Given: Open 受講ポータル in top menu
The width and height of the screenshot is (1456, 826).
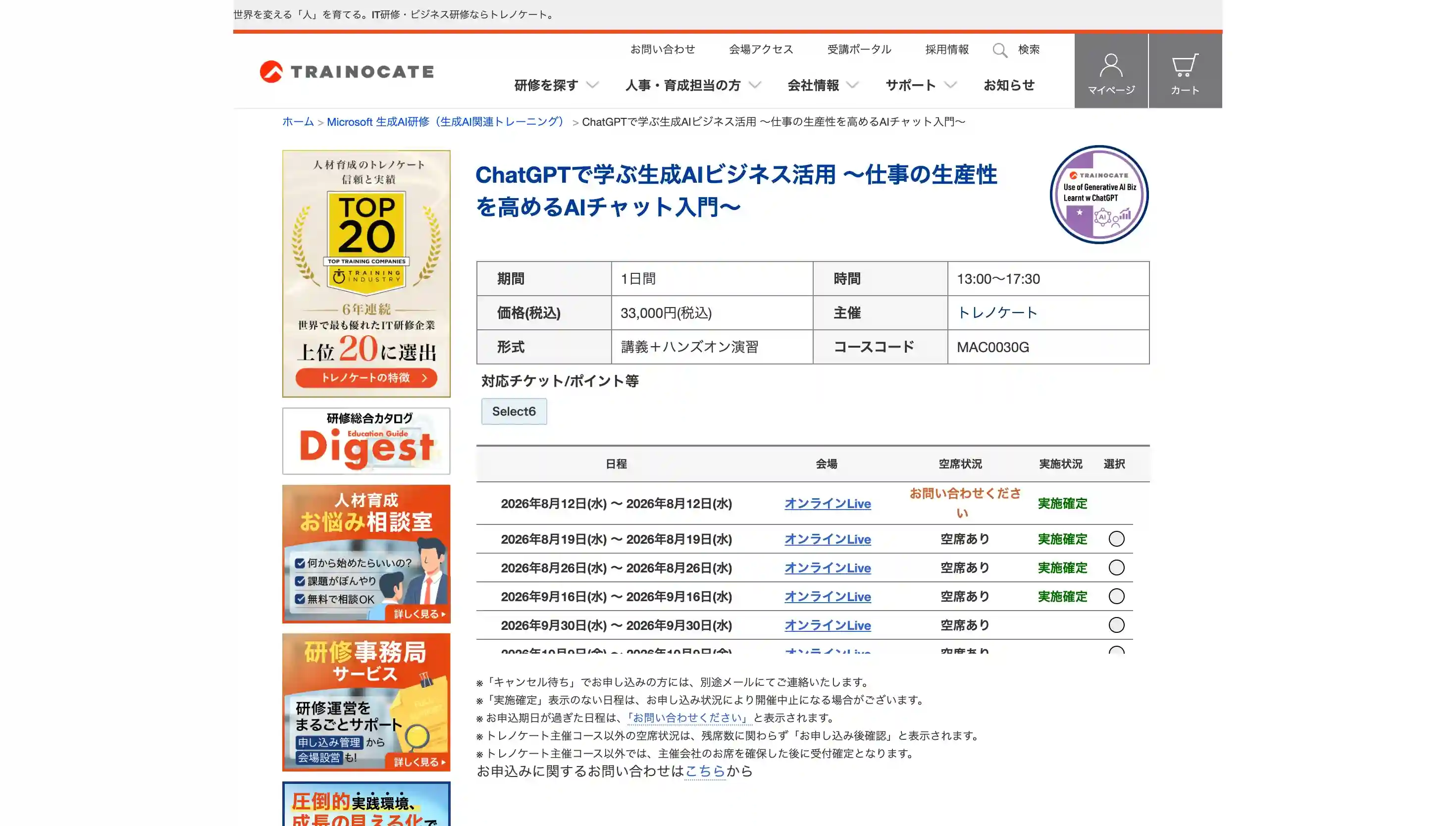Looking at the screenshot, I should [x=859, y=50].
